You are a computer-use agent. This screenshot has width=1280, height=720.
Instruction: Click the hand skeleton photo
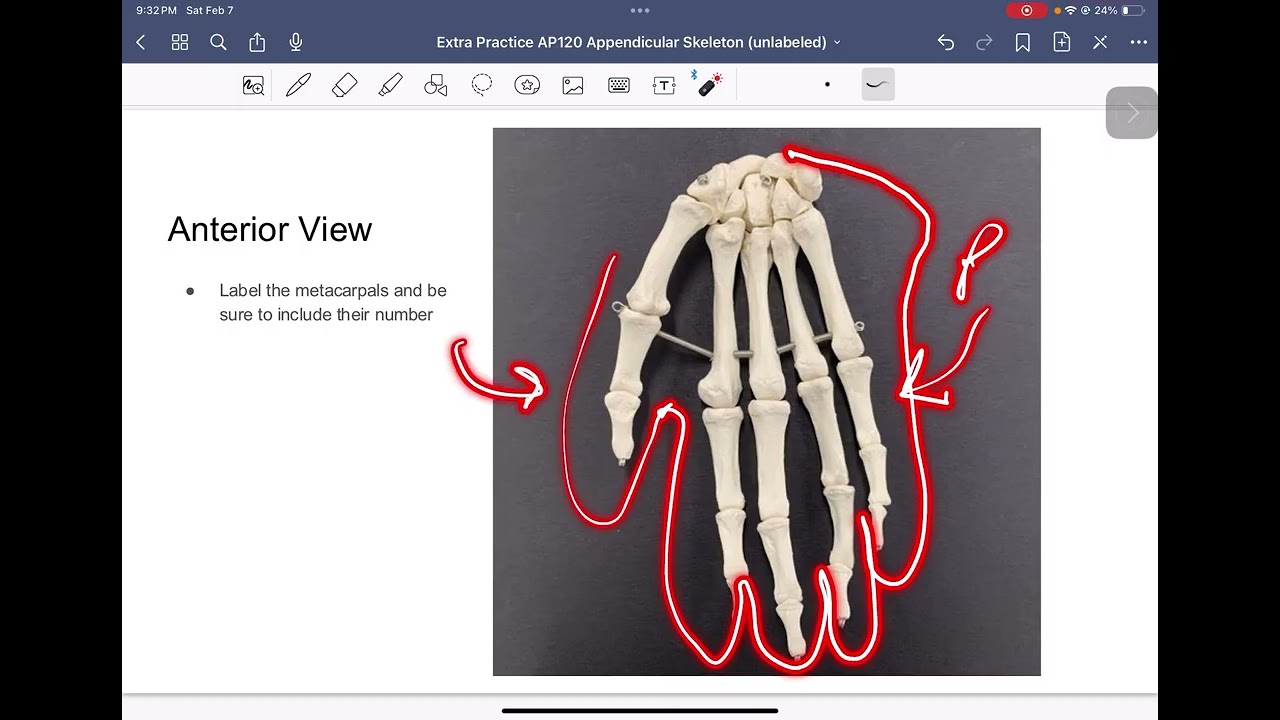coord(767,402)
